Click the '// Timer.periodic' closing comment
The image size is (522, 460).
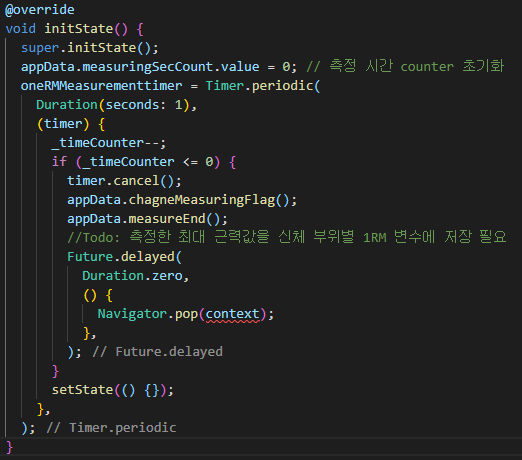(111, 428)
